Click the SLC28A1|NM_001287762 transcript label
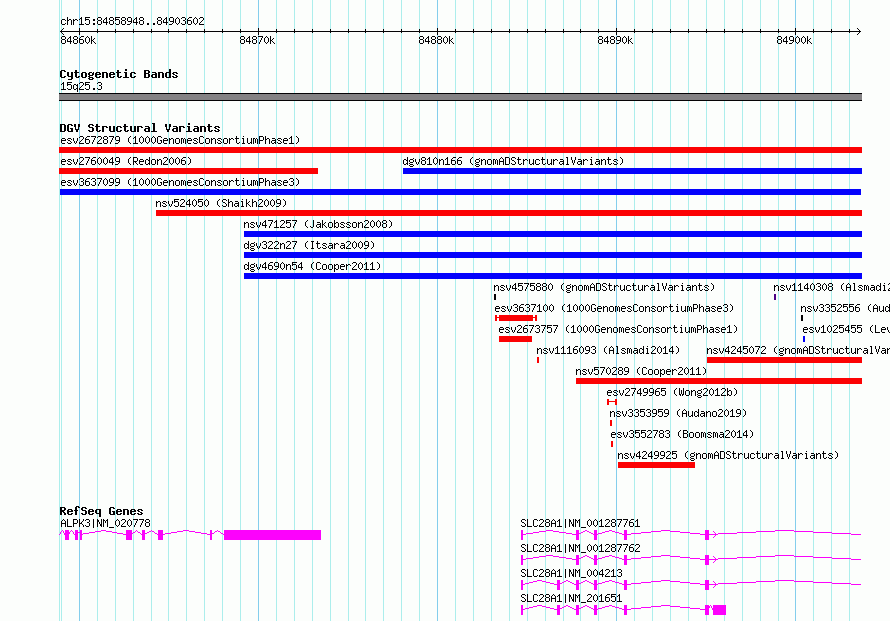The width and height of the screenshot is (890, 621). point(580,548)
